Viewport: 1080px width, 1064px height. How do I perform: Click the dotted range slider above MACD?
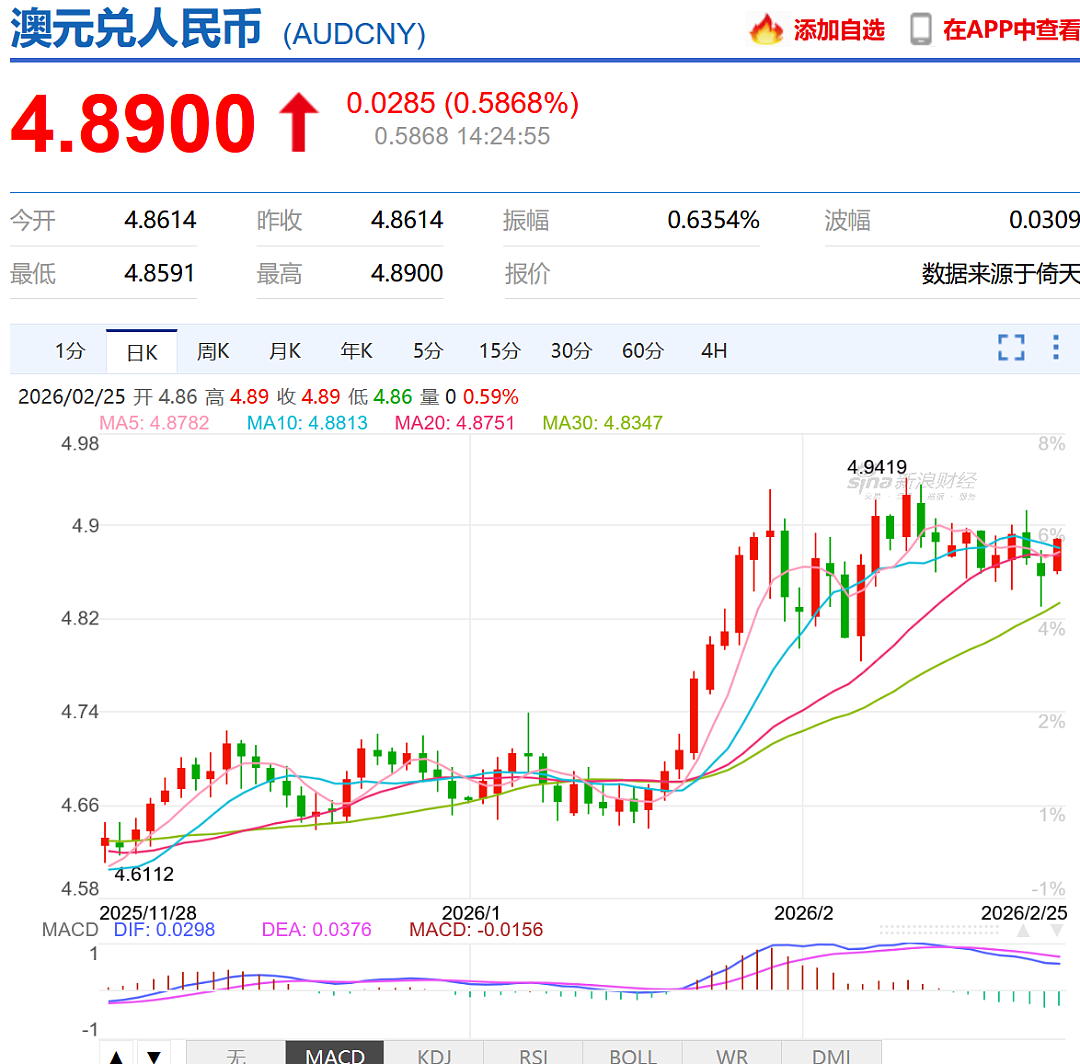point(939,930)
